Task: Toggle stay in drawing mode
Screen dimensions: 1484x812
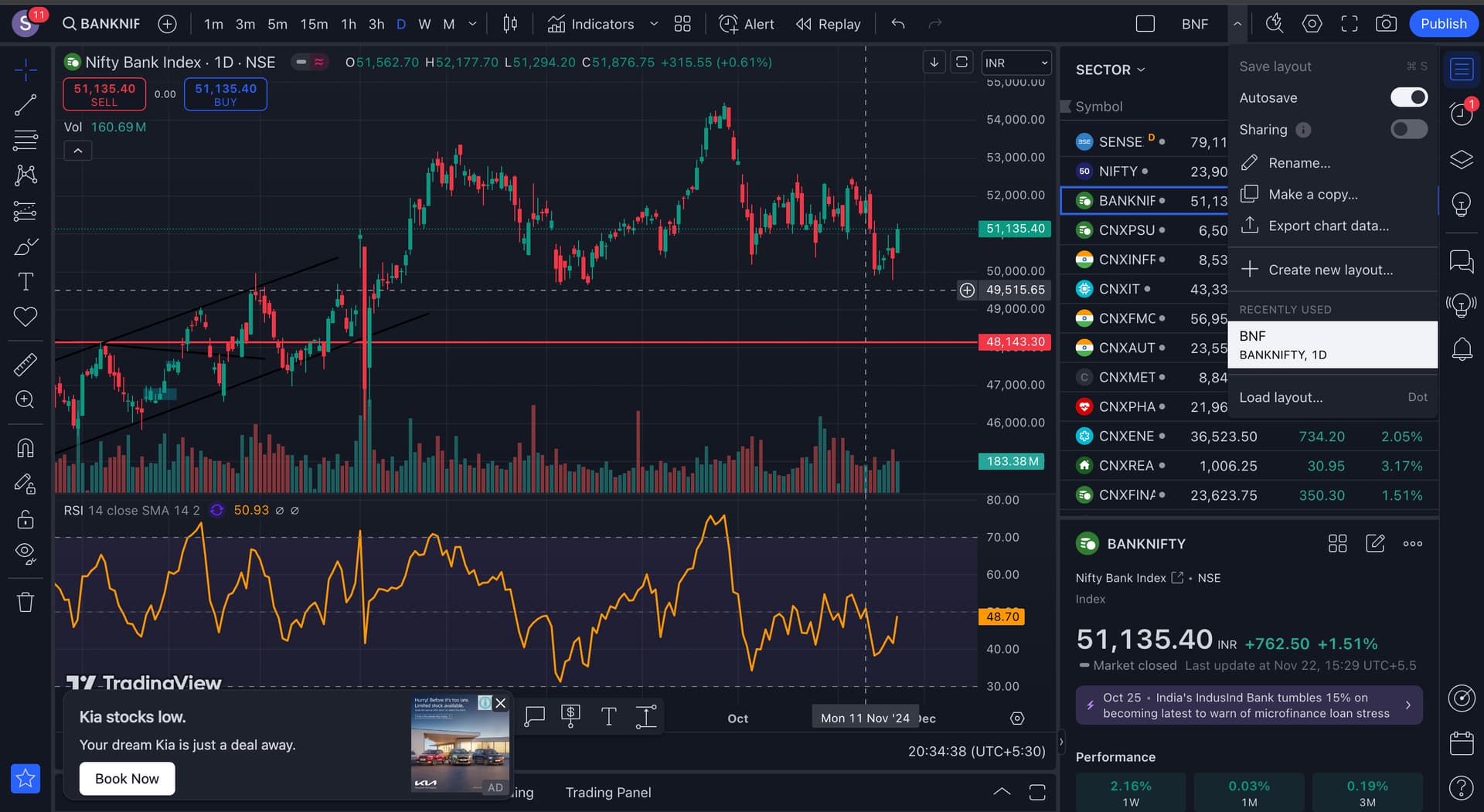Action: click(x=26, y=484)
